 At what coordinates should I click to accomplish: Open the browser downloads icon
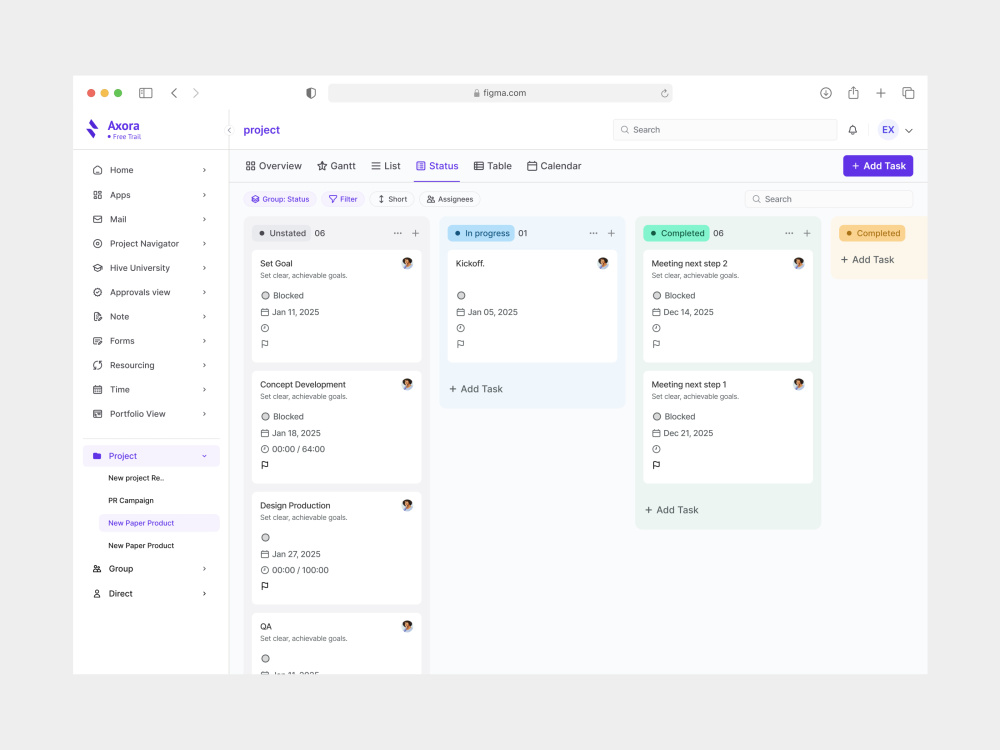(x=826, y=93)
